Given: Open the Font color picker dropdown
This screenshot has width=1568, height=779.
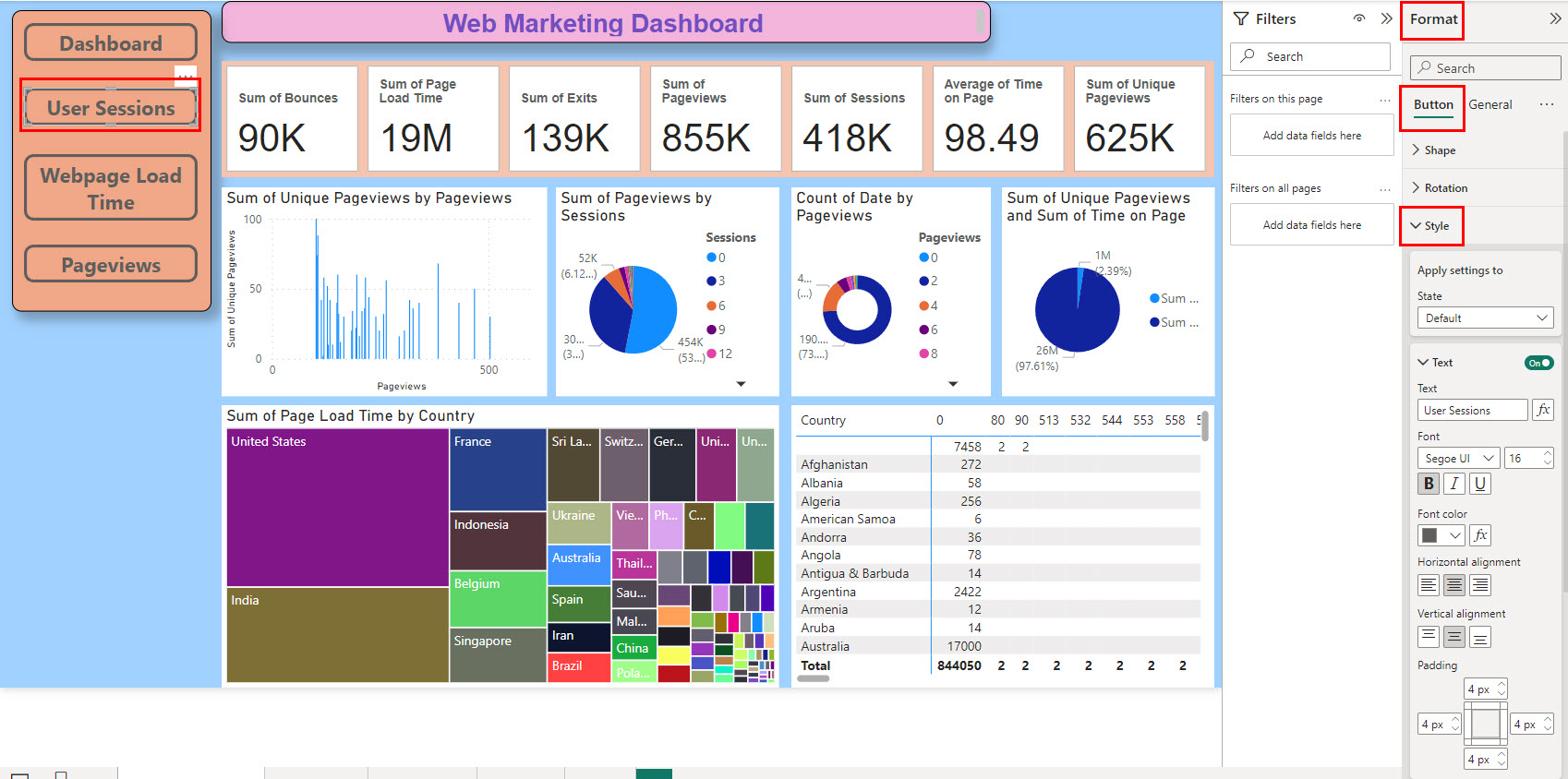Looking at the screenshot, I should 1441,535.
